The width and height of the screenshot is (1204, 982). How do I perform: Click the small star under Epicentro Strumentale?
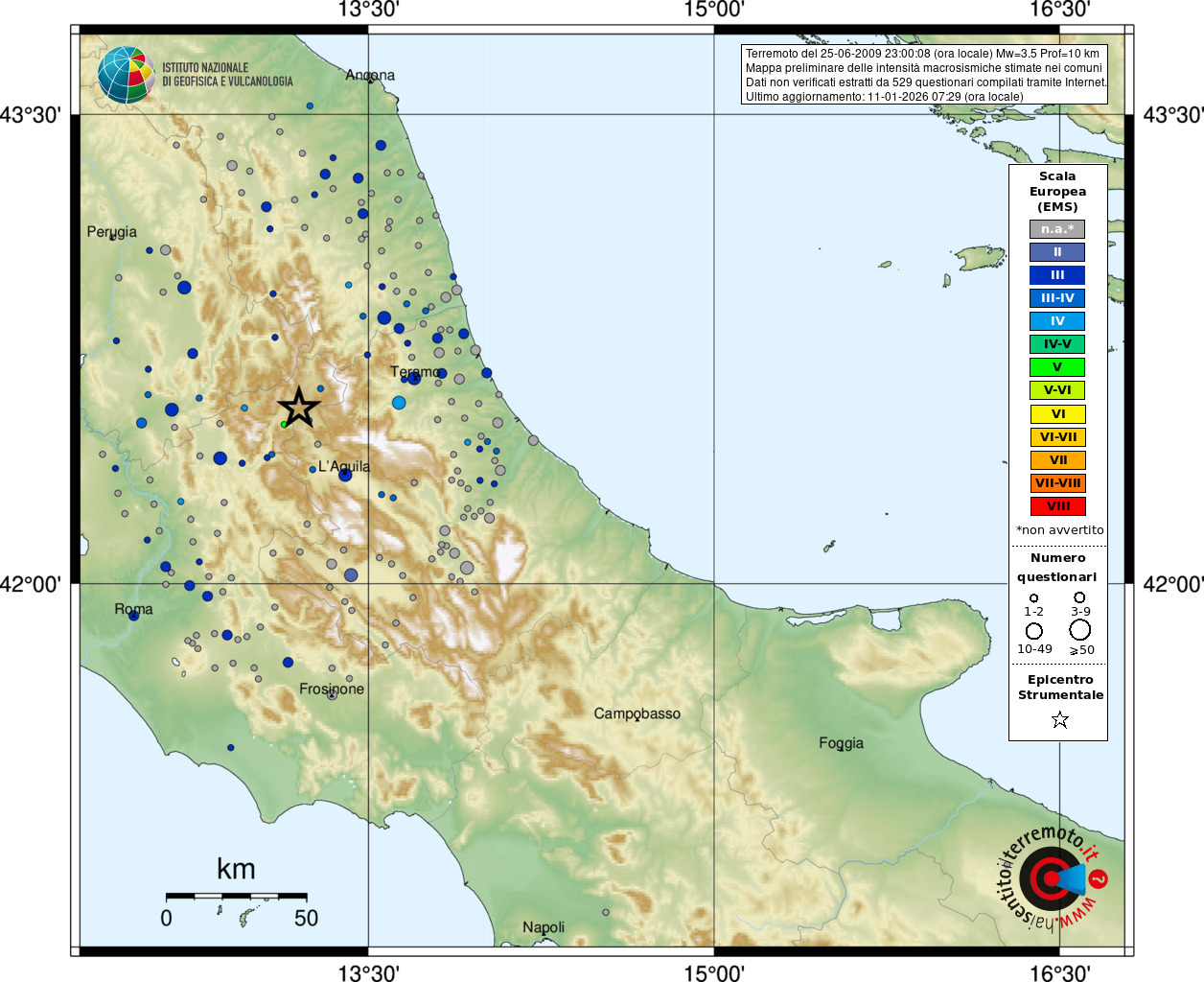click(1059, 719)
